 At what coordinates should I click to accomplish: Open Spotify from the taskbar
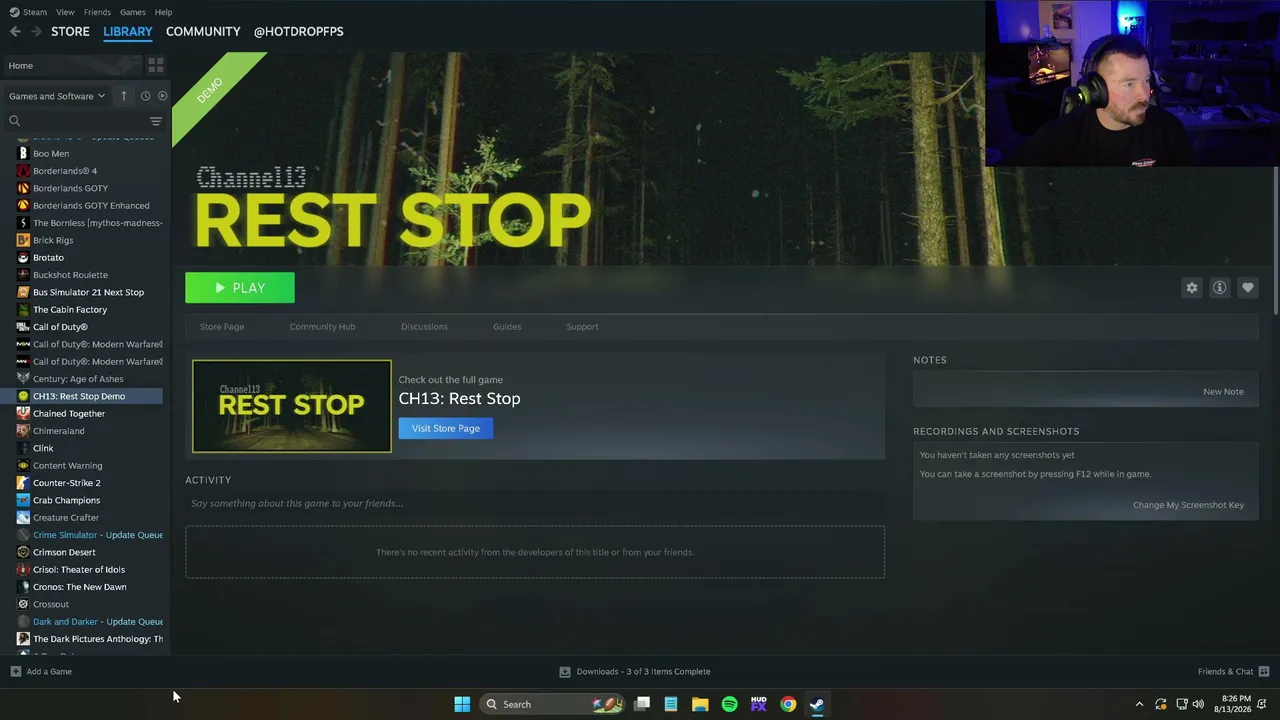(729, 704)
